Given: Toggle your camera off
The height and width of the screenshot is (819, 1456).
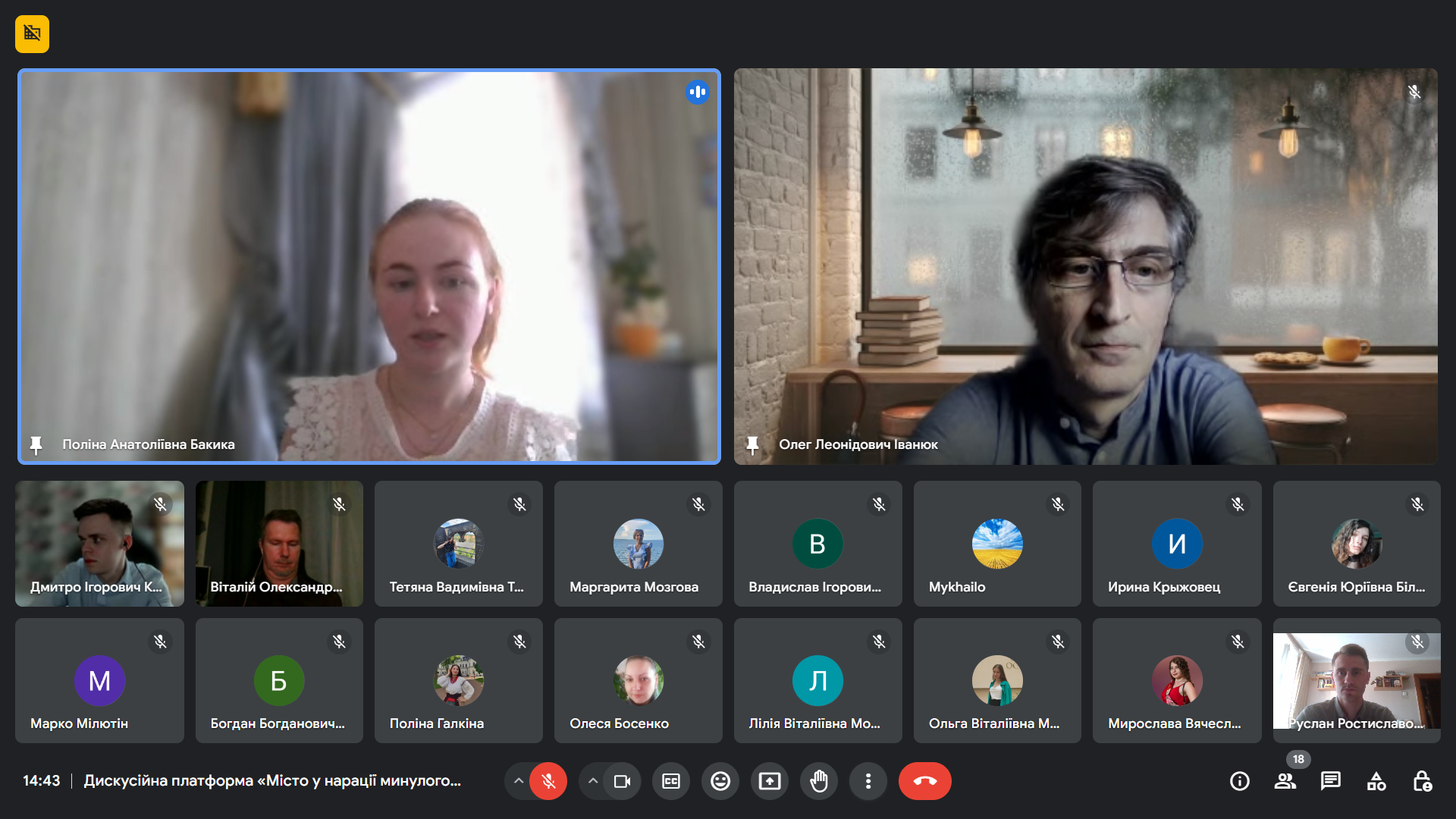Looking at the screenshot, I should point(622,781).
